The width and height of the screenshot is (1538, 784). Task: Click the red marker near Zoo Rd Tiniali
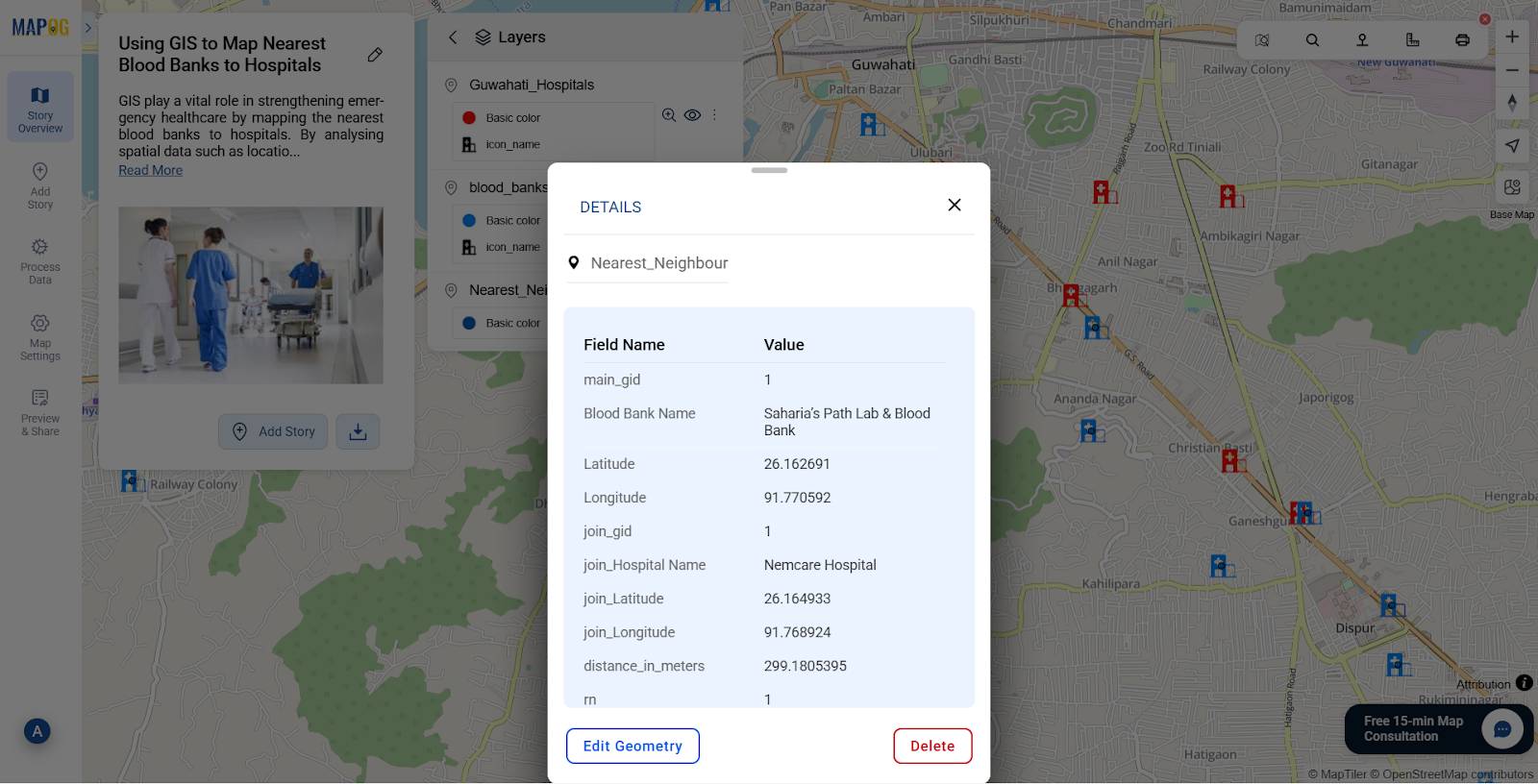tap(1229, 196)
